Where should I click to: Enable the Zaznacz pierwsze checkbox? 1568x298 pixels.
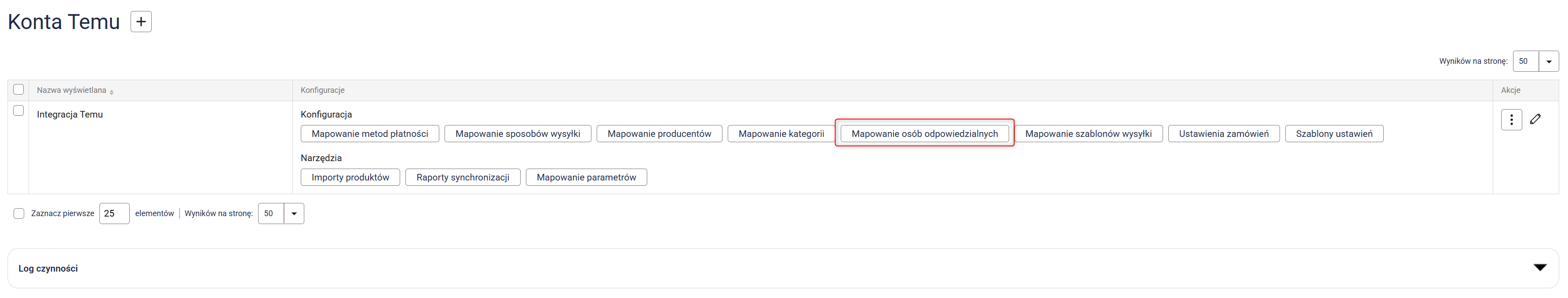(19, 213)
